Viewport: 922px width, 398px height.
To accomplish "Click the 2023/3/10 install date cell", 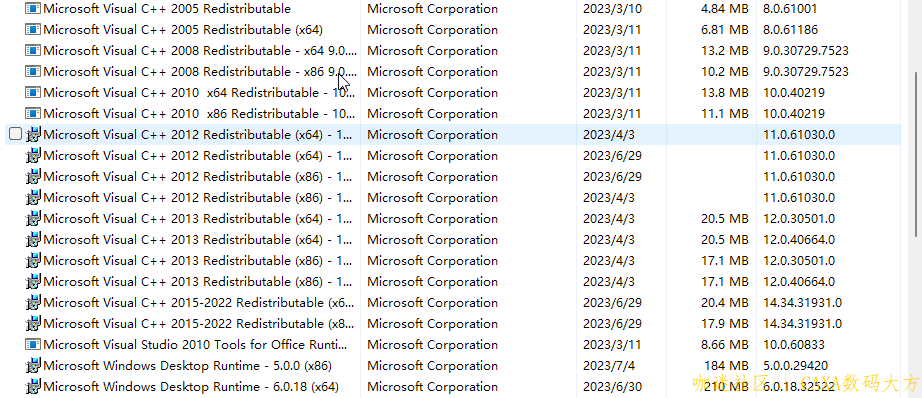I will (x=612, y=9).
